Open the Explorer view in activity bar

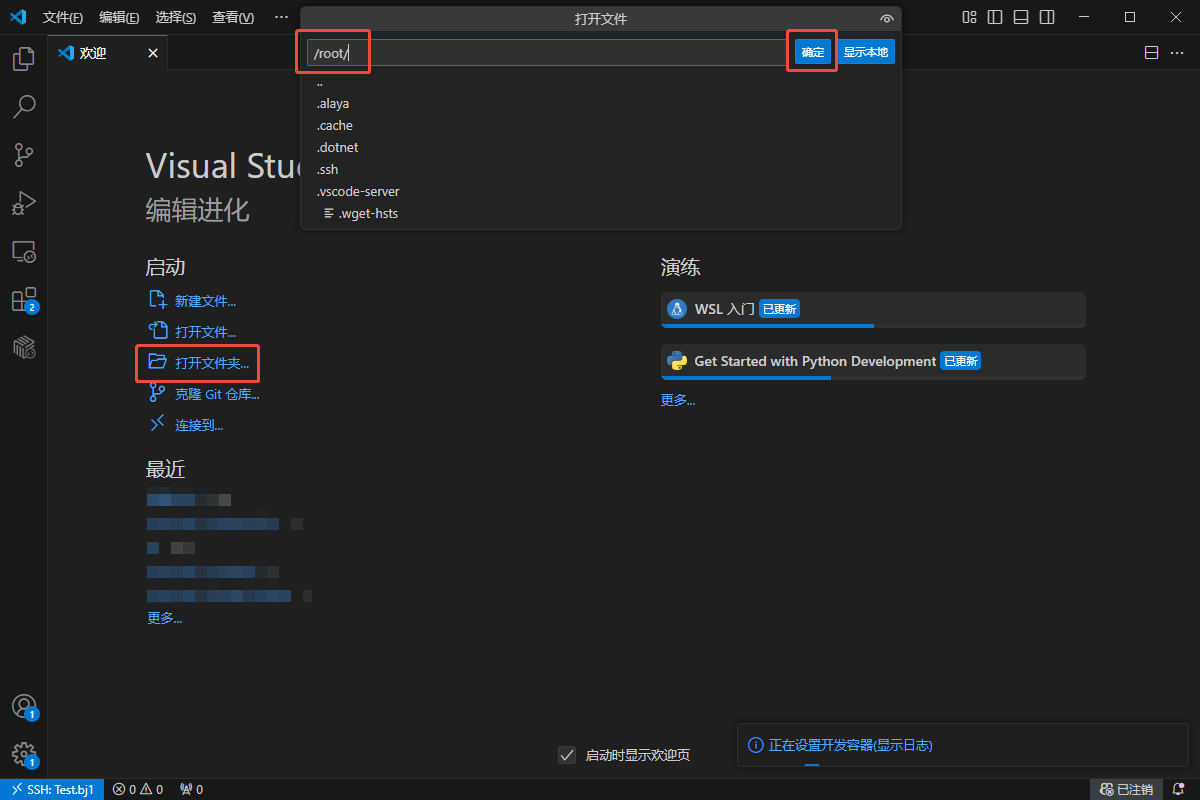pyautogui.click(x=23, y=59)
